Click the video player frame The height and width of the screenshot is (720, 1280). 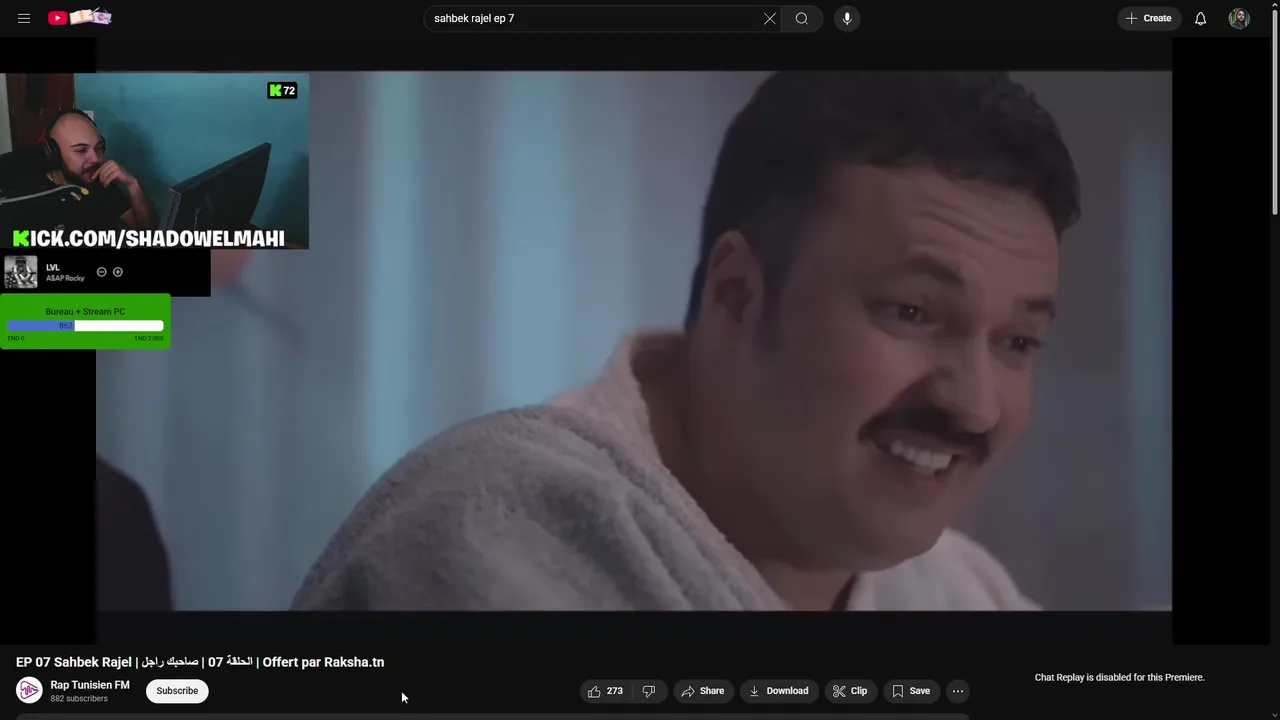point(634,340)
